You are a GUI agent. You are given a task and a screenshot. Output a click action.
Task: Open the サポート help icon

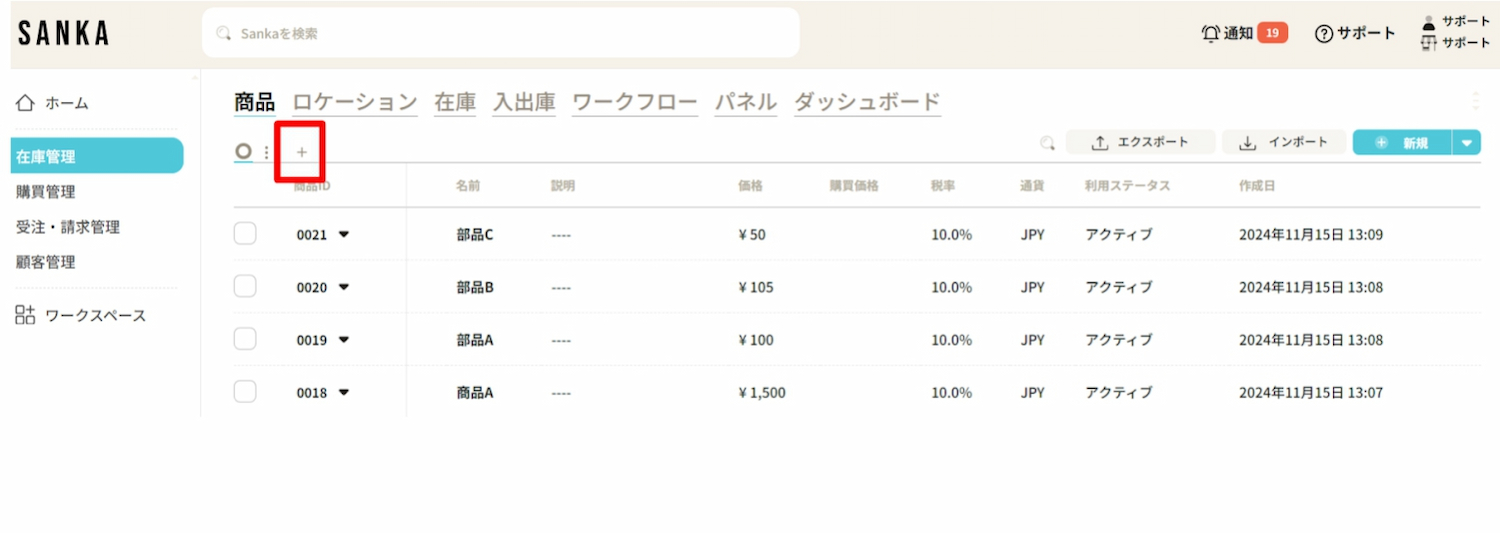tap(1324, 33)
